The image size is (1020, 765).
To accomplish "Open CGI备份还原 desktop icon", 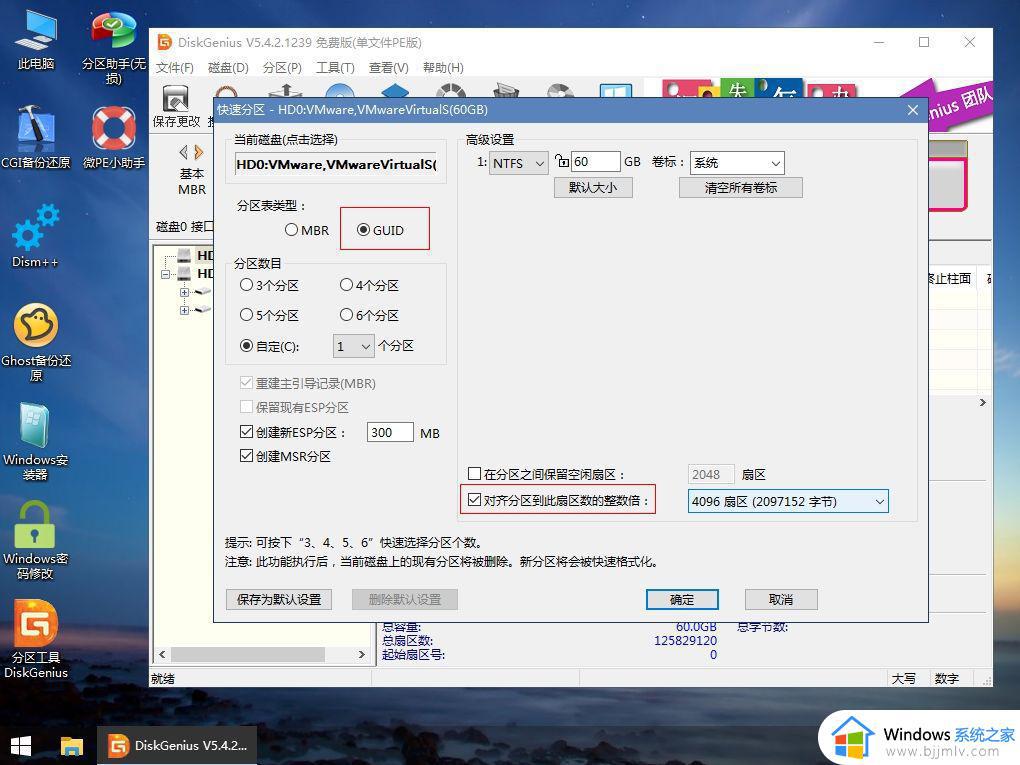I will [x=36, y=137].
